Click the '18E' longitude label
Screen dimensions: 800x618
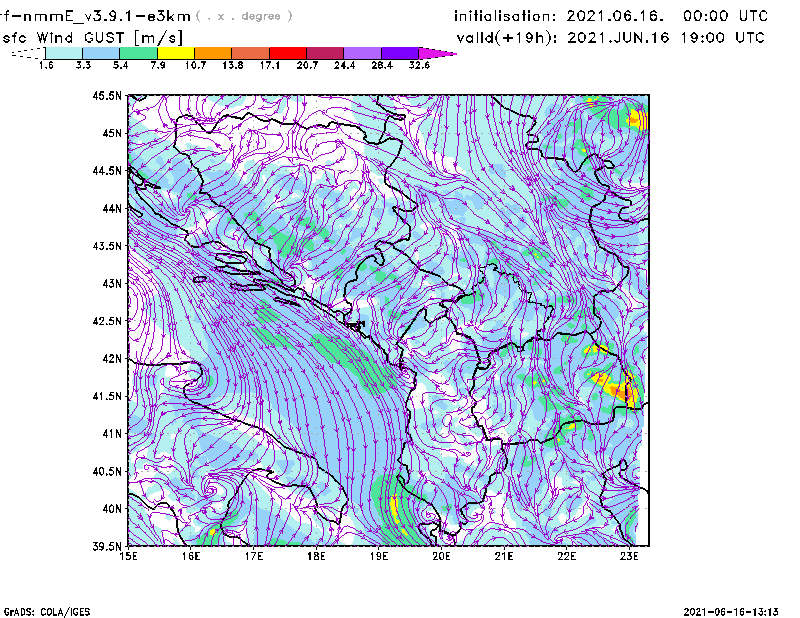[316, 556]
